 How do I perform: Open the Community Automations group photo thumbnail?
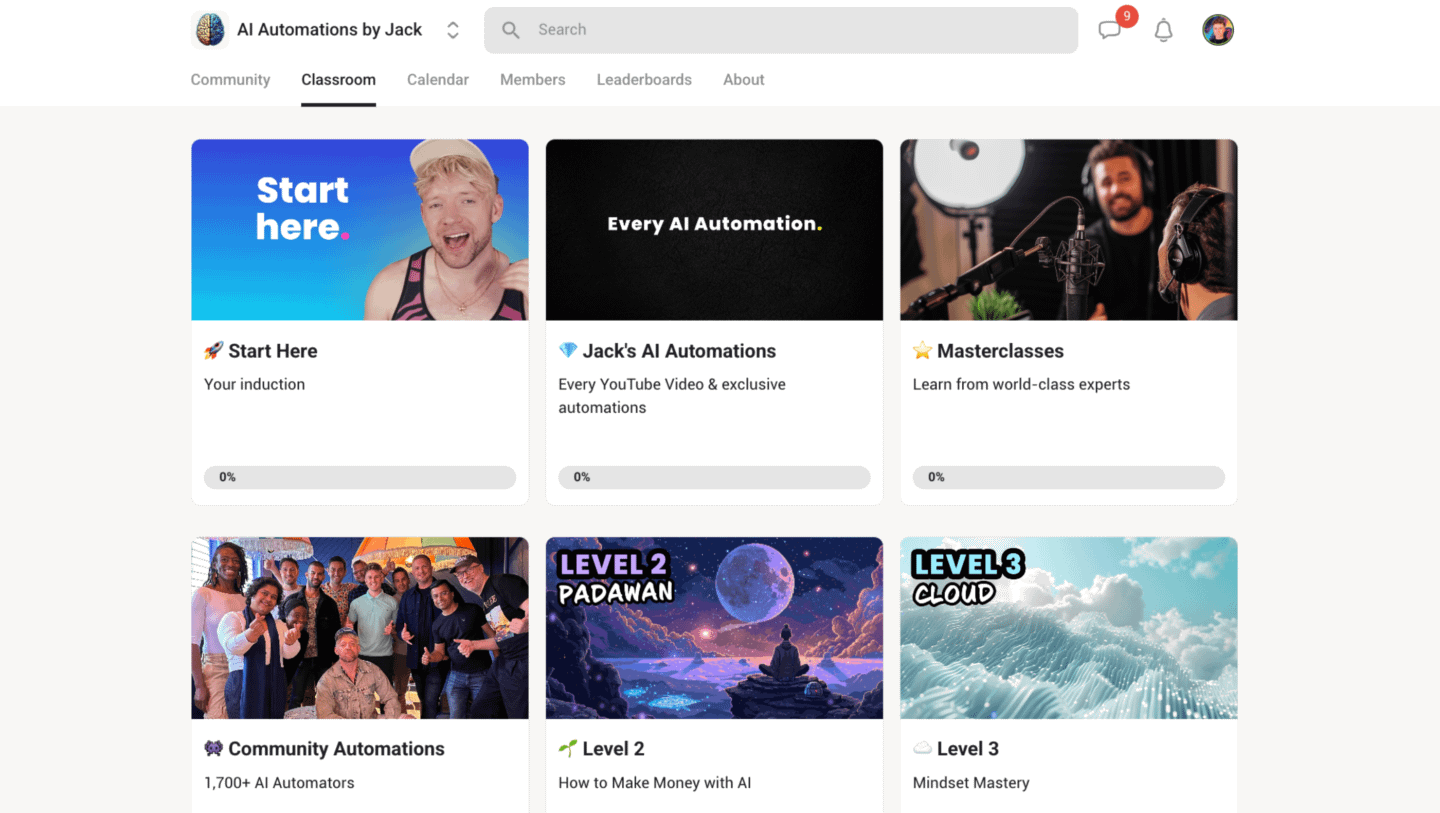[360, 628]
